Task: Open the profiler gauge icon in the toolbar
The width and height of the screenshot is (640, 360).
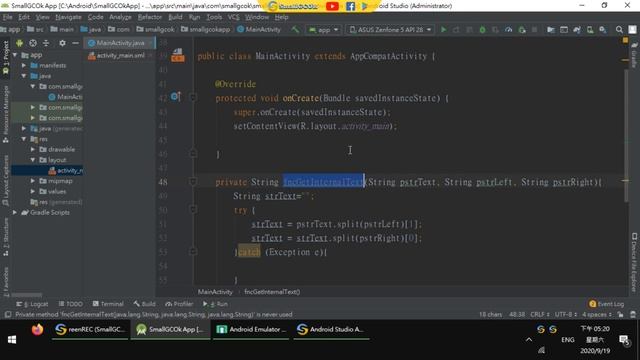Action: (509, 29)
